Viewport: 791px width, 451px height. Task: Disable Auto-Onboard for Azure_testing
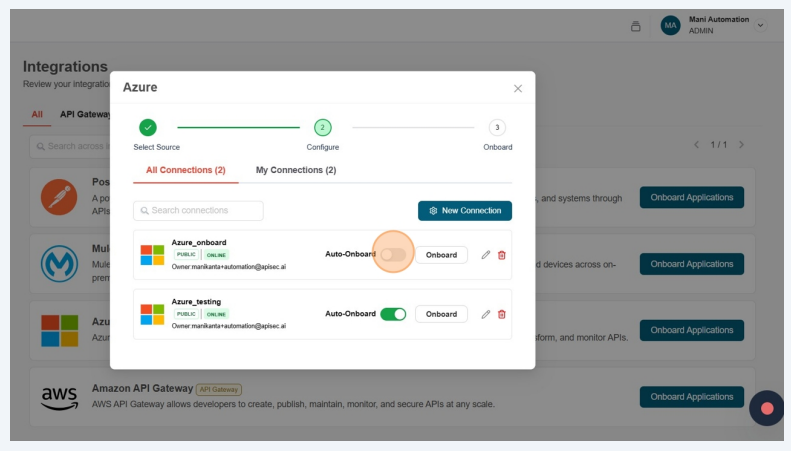[393, 314]
